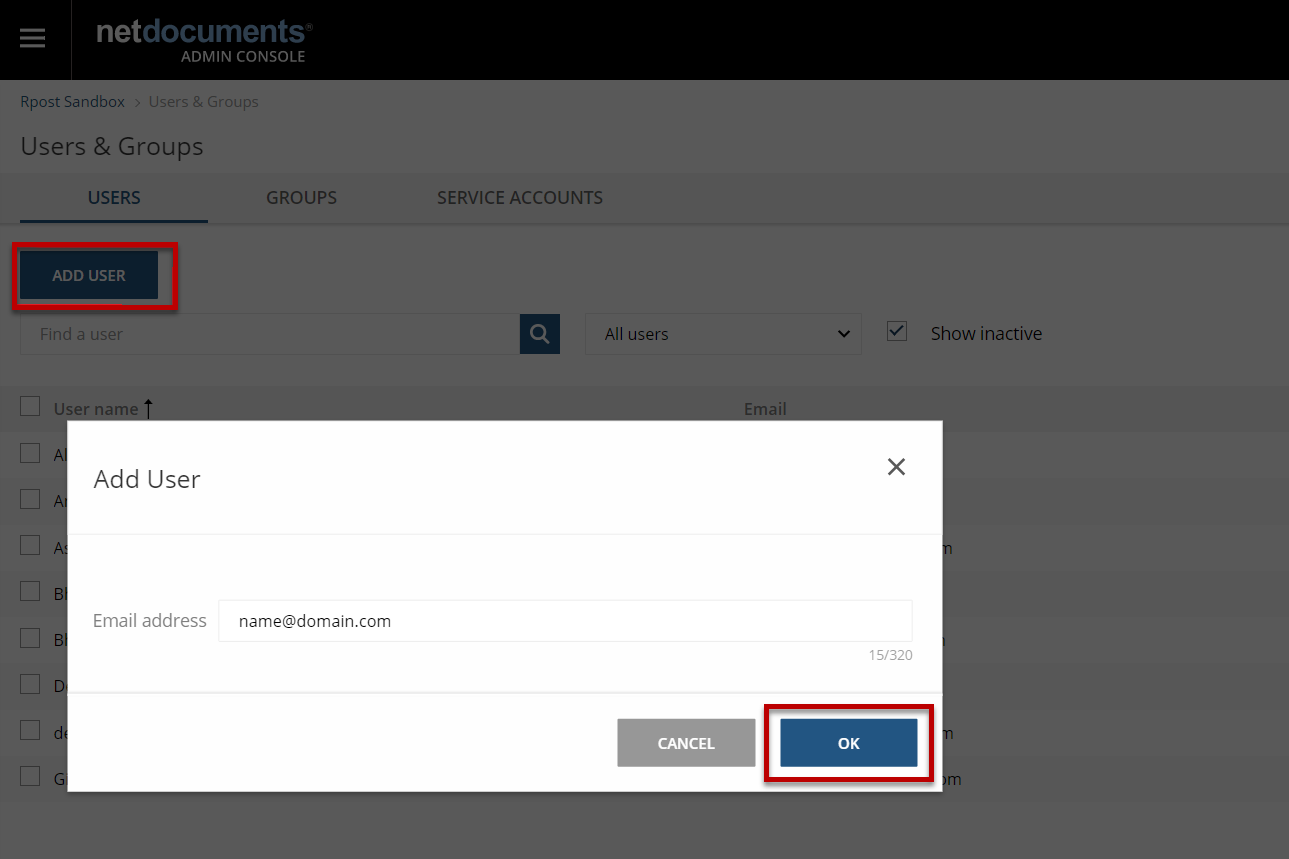Select the USERS tab
The height and width of the screenshot is (859, 1289).
[113, 197]
